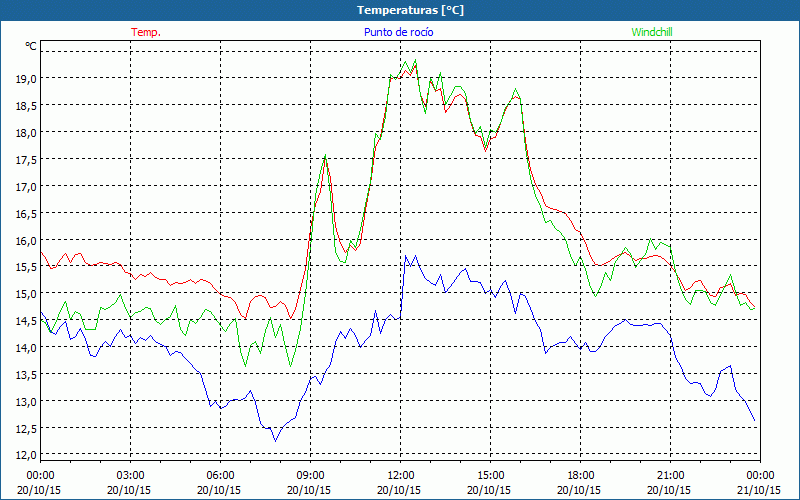This screenshot has height=500, width=800.
Task: Click the 21/10/15 date label
Action: tap(761, 490)
